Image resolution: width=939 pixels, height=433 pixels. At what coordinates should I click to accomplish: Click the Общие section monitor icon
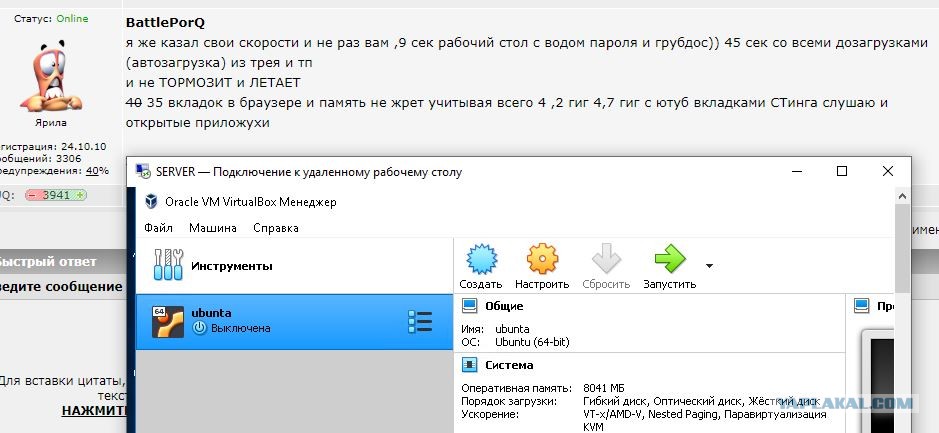pyautogui.click(x=470, y=306)
